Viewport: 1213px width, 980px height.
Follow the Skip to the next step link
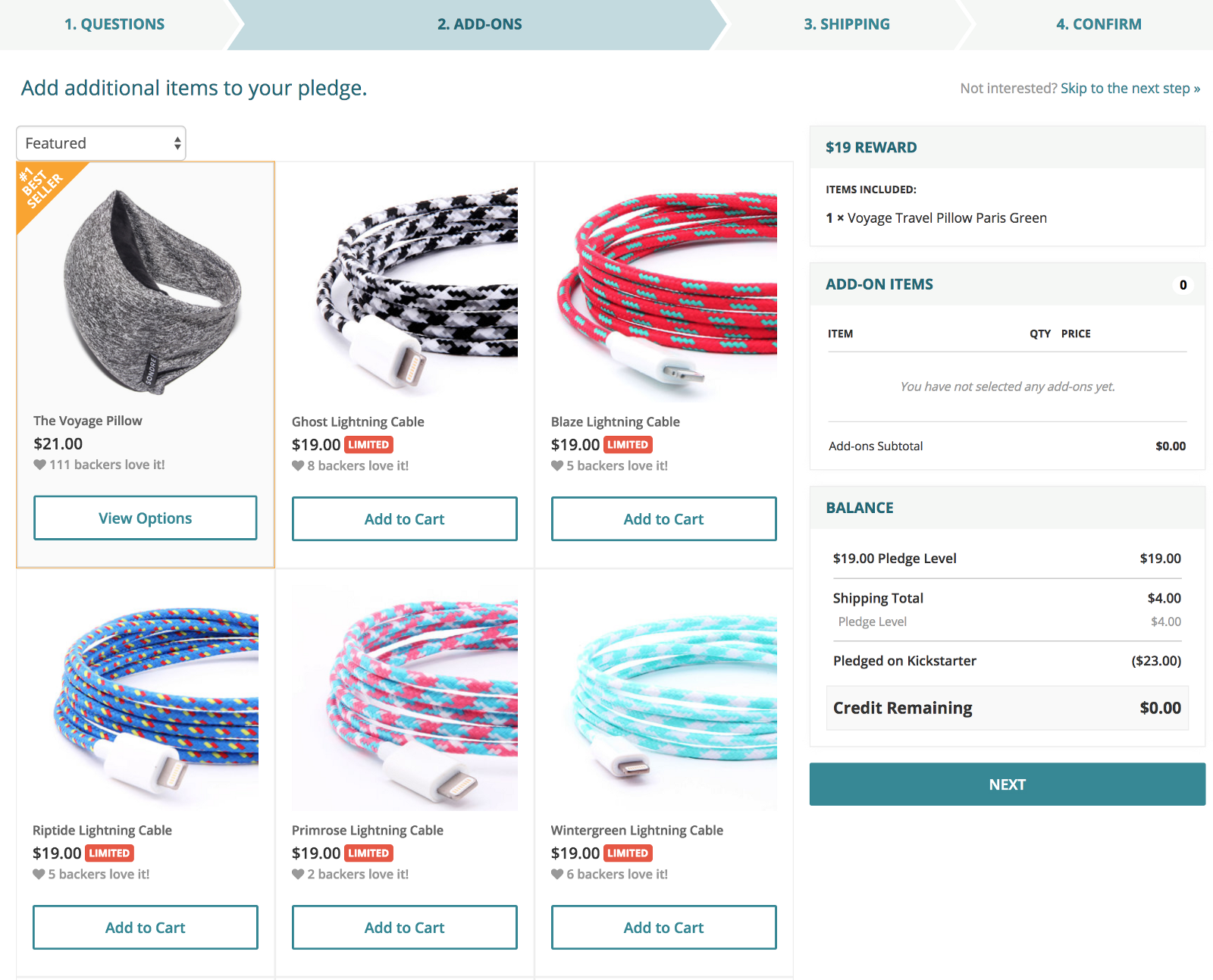coord(1130,89)
